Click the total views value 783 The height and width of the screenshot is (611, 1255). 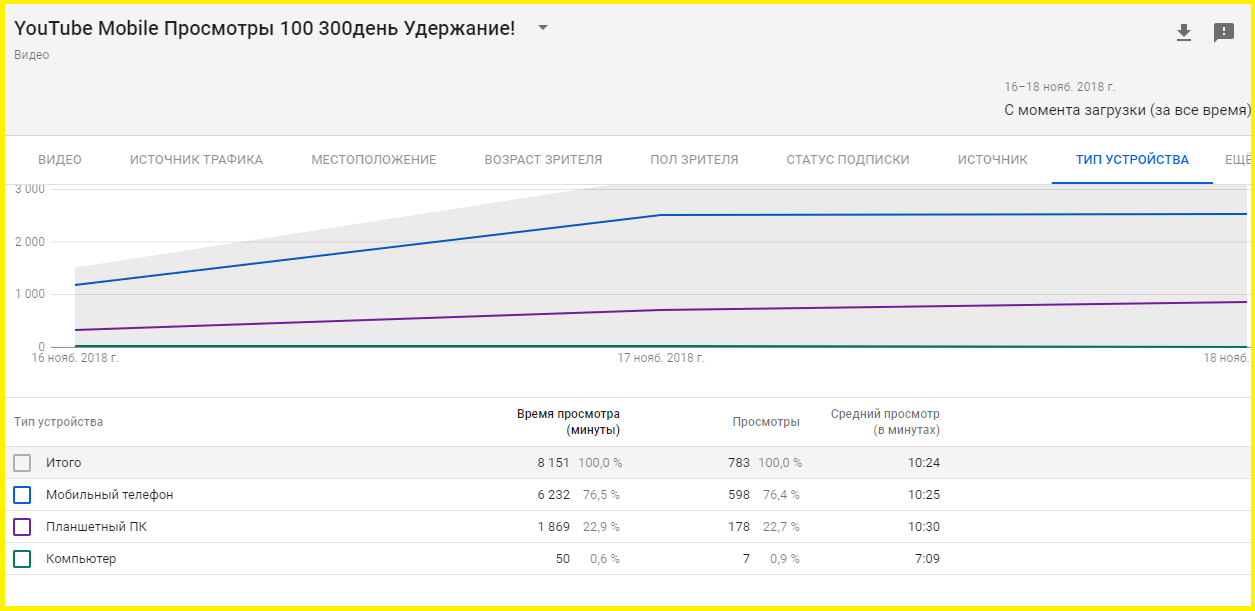(x=739, y=463)
